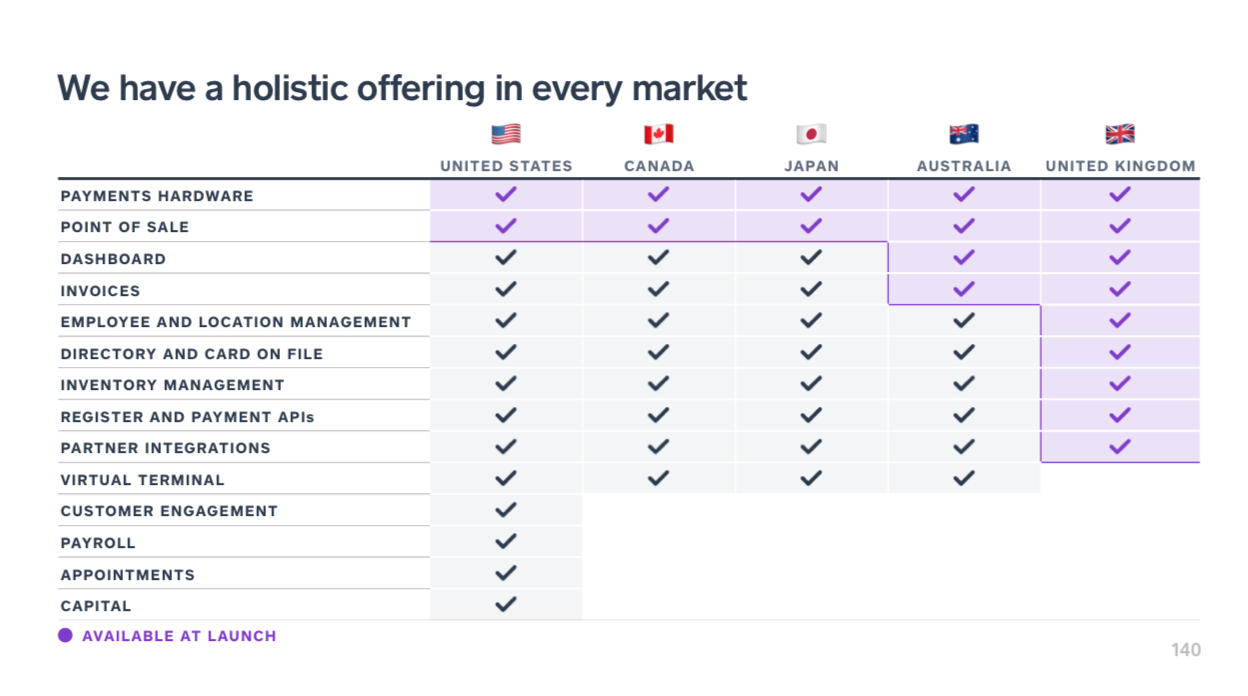Click Partner Integrations checkmark for United Kingdom
Image resolution: width=1248 pixels, height=696 pixels.
(x=1120, y=447)
